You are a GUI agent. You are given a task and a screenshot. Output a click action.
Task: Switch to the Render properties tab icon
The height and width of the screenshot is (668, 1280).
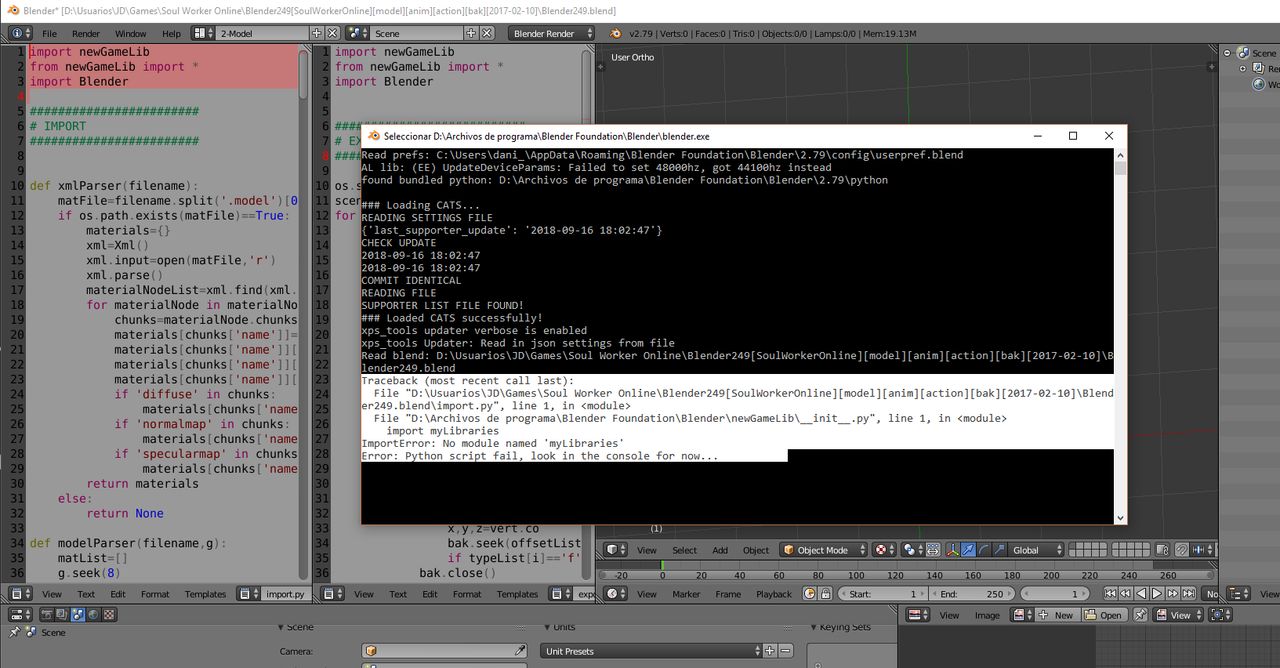click(47, 615)
